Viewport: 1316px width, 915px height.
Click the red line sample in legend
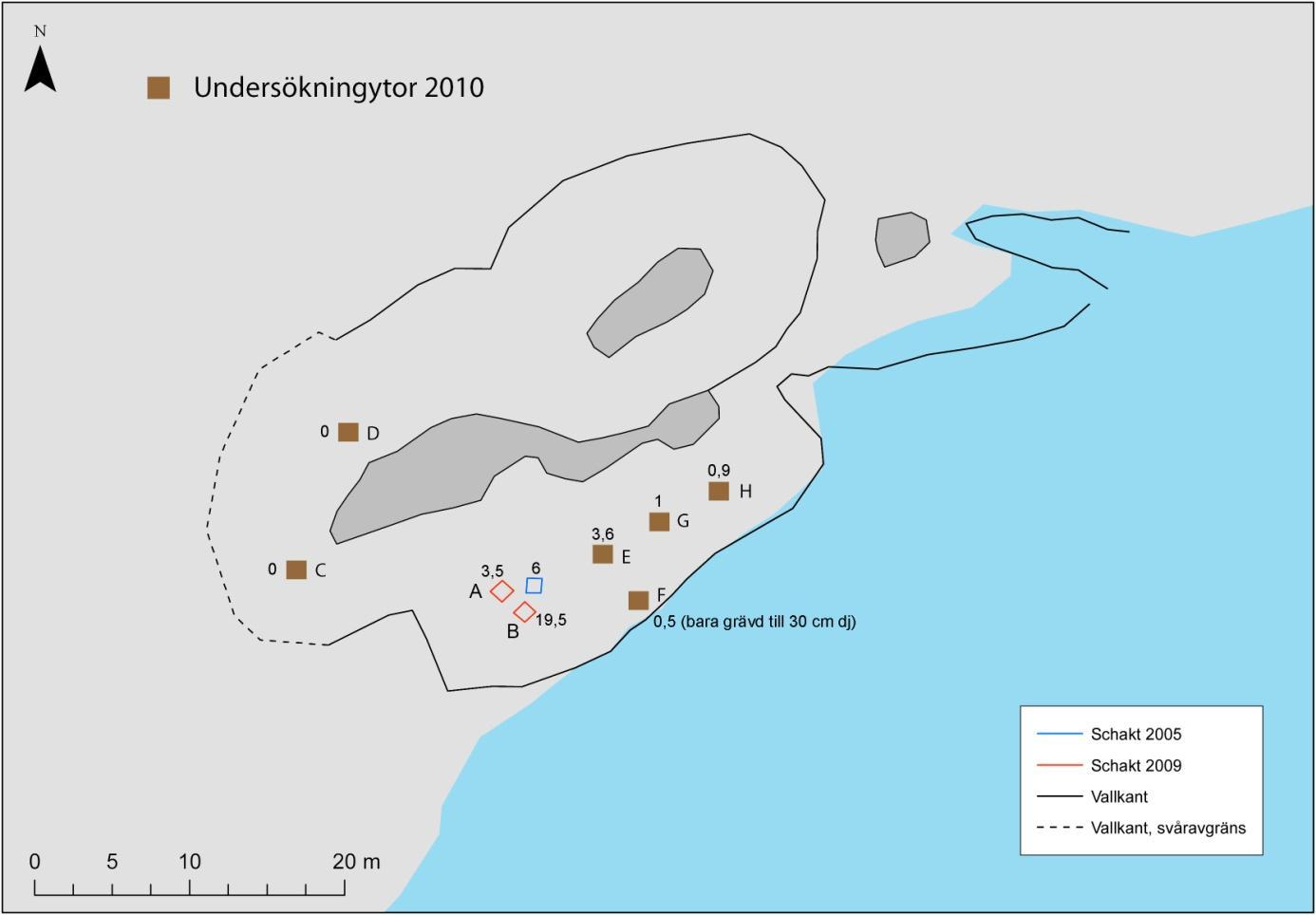[1060, 765]
